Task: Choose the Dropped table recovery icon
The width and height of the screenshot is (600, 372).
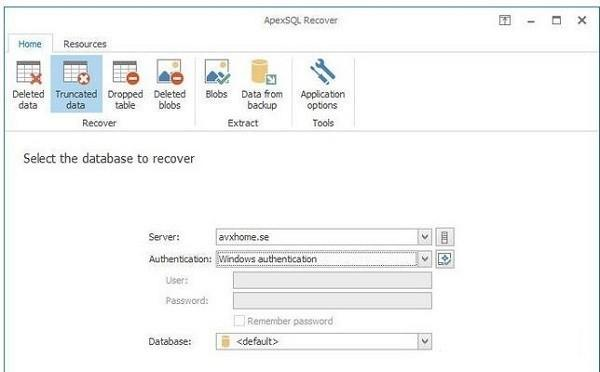Action: 125,84
